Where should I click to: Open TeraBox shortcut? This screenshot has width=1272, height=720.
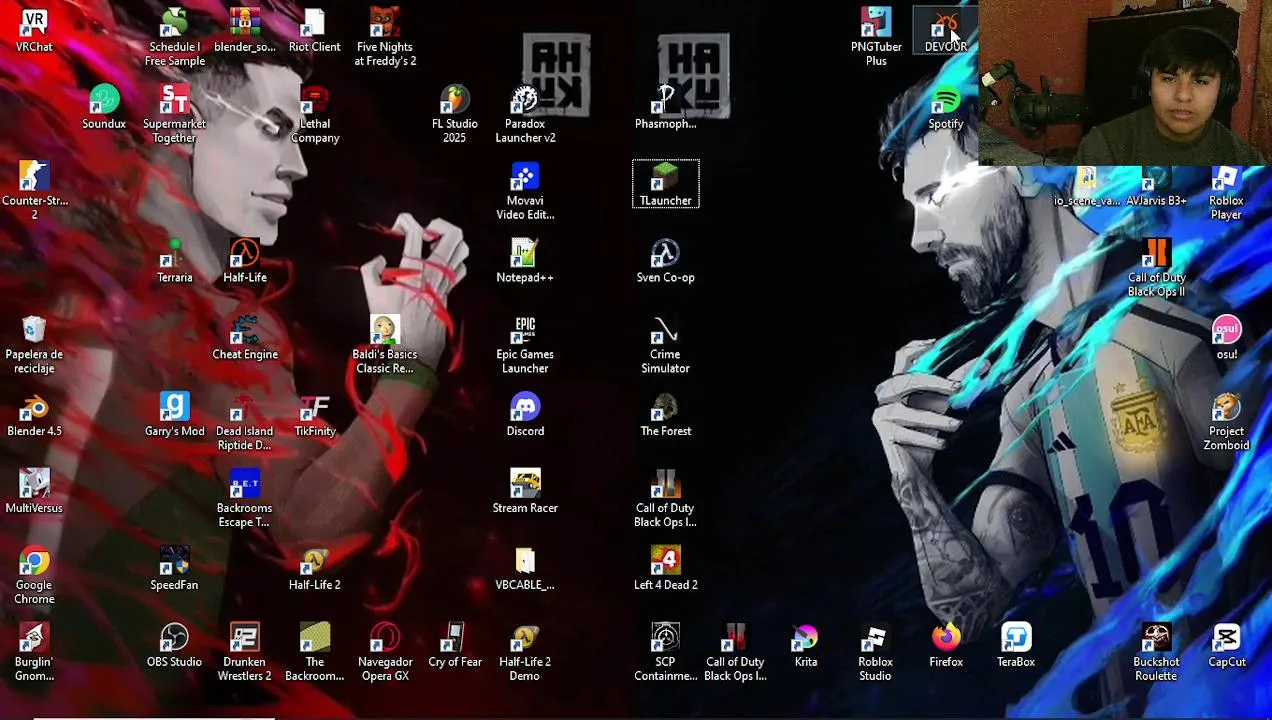point(1016,646)
